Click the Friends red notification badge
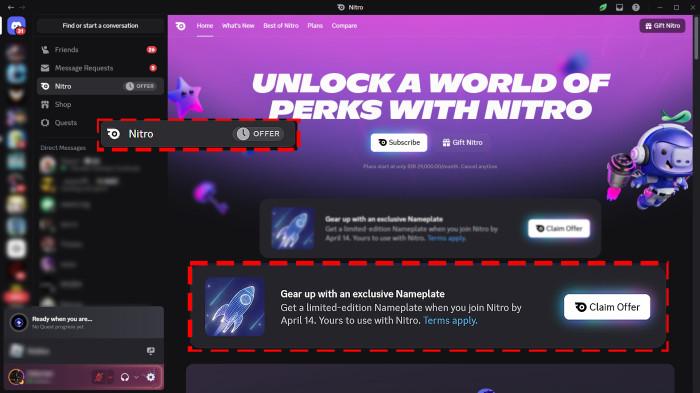700x393 pixels. 152,50
